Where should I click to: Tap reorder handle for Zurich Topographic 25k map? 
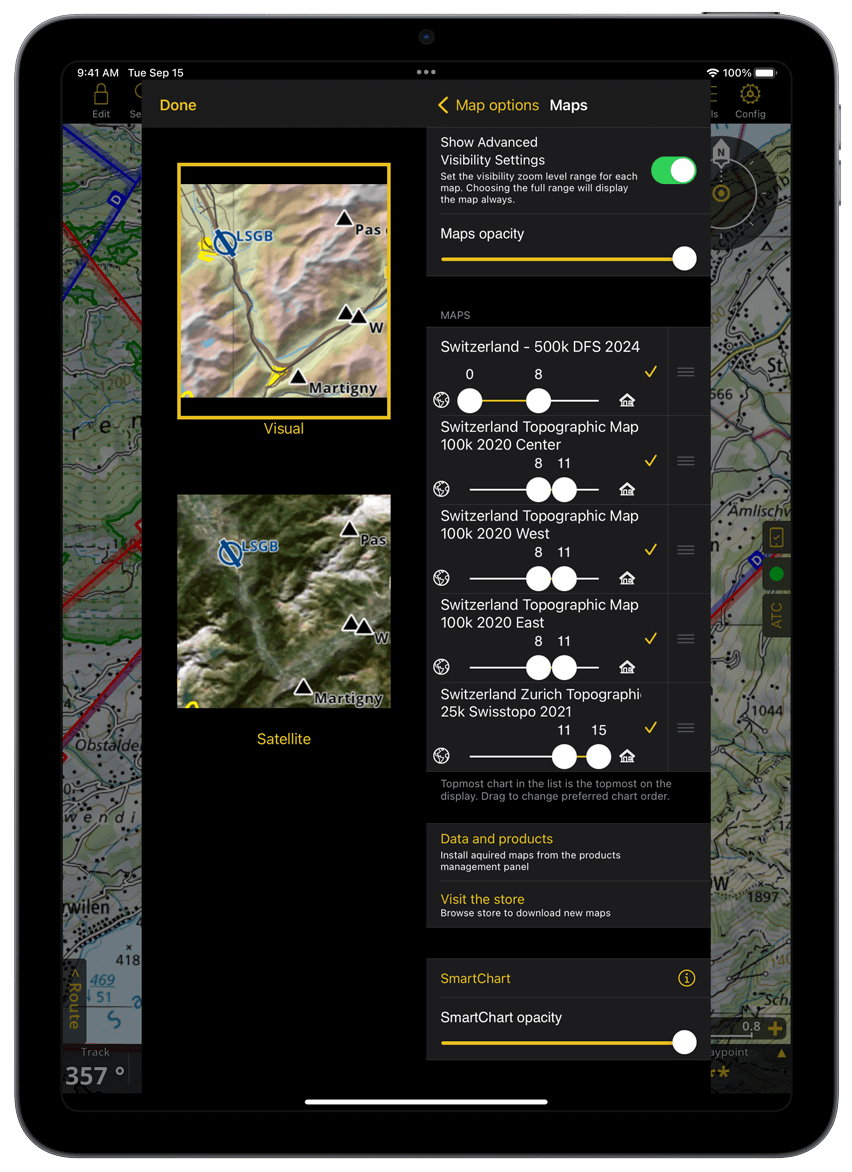(x=685, y=728)
